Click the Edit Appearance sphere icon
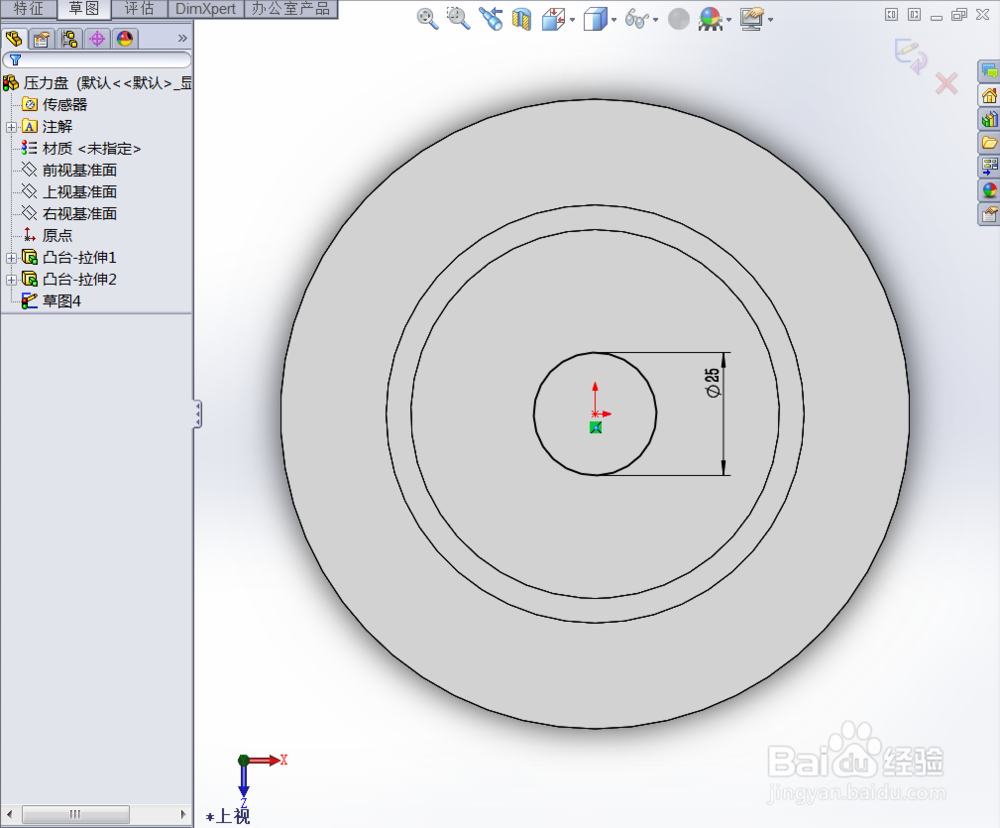This screenshot has height=828, width=1000. point(679,19)
